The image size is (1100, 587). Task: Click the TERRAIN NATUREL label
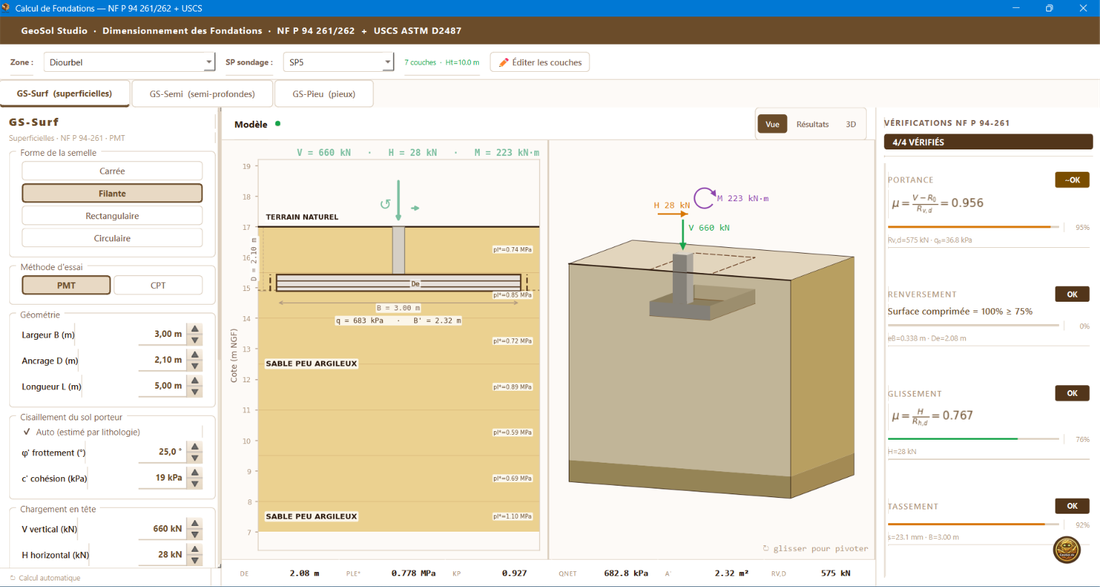pos(302,217)
